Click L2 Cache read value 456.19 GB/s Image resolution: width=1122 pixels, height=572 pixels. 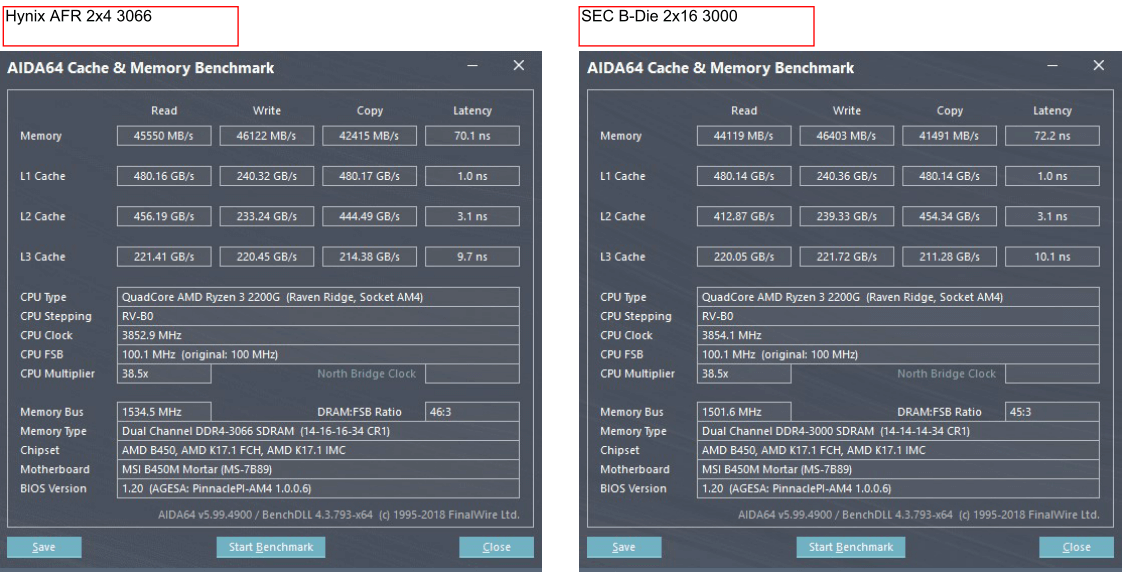(164, 216)
